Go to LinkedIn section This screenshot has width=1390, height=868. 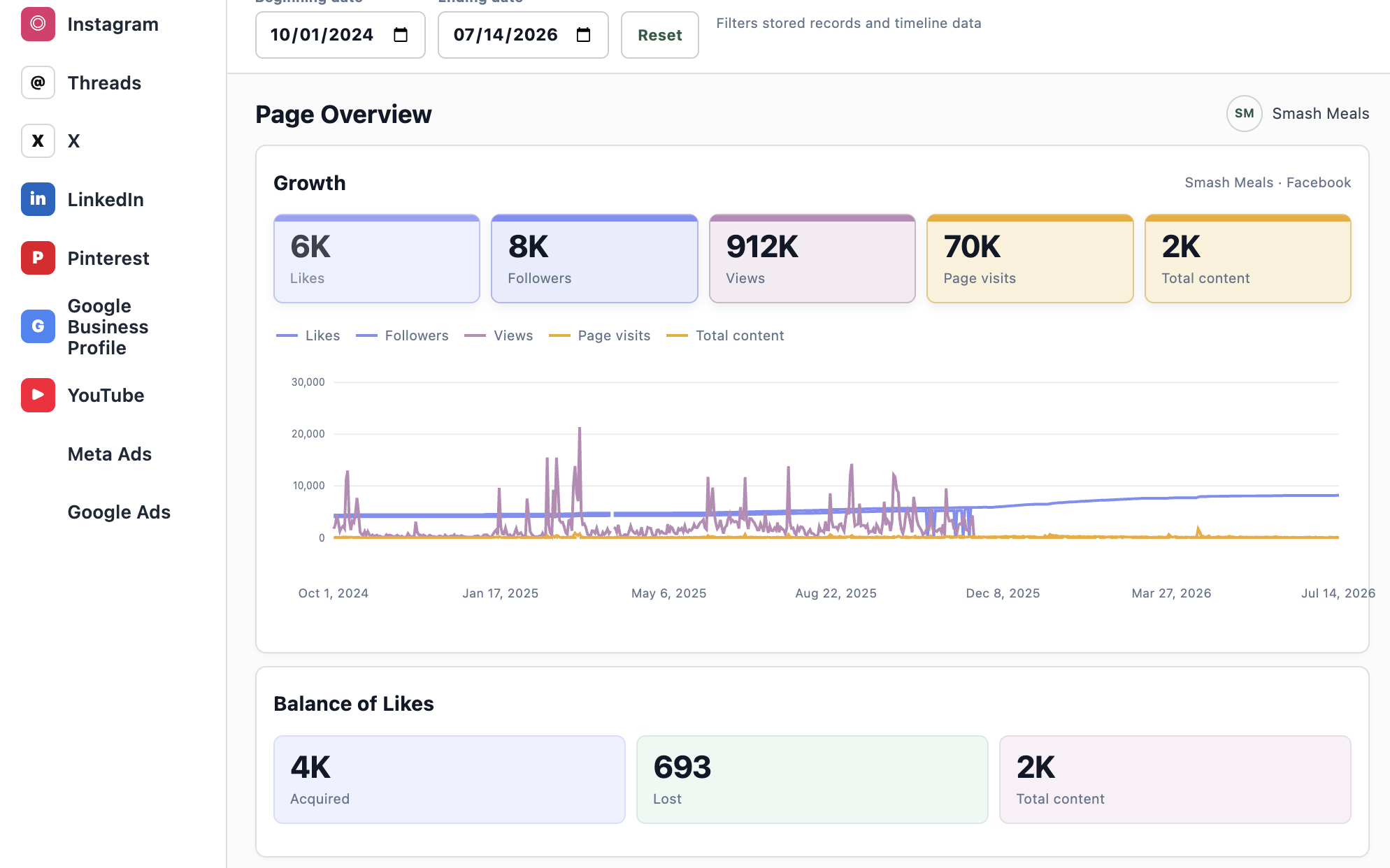106,199
